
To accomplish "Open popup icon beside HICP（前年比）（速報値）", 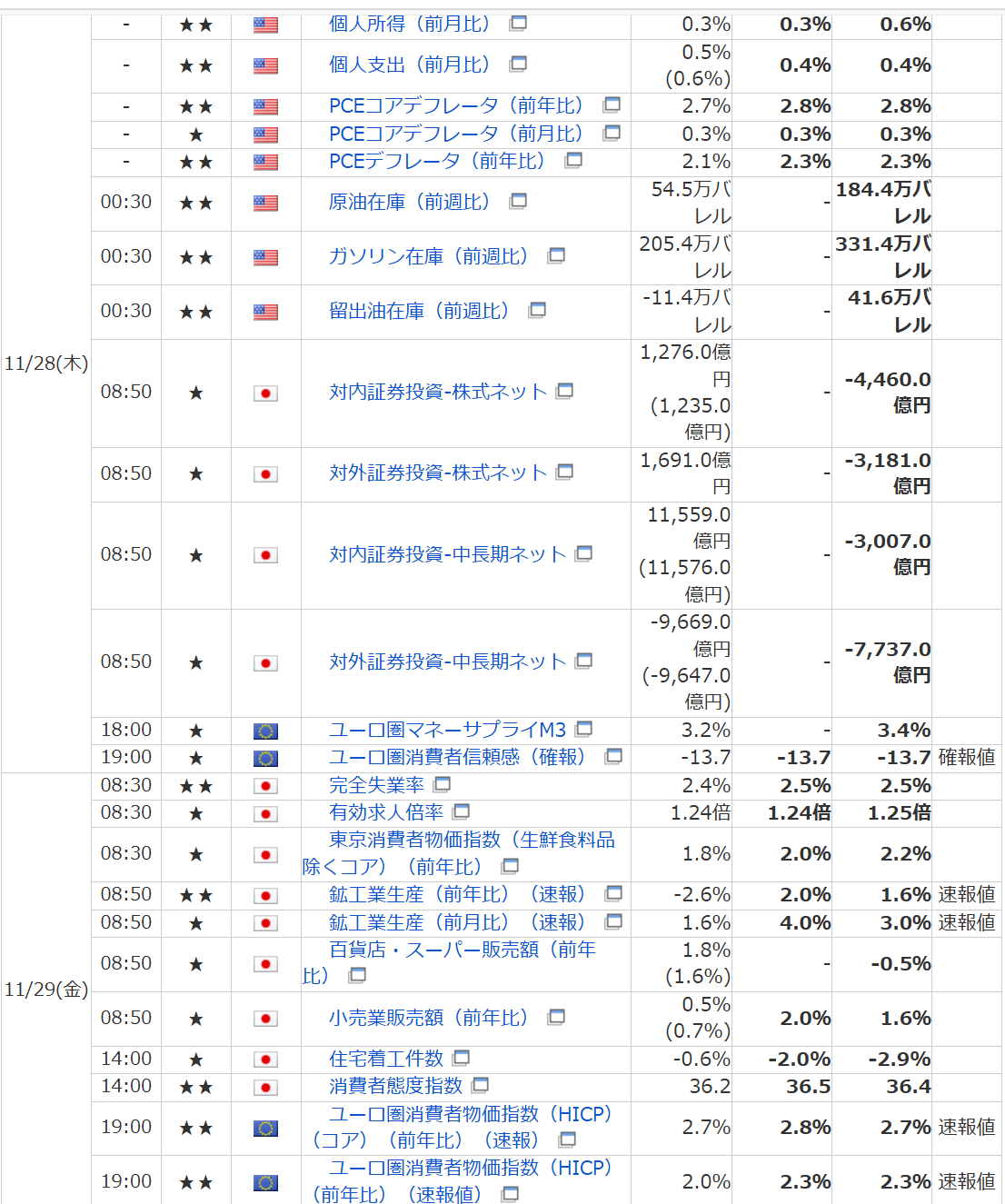I will 510,1194.
